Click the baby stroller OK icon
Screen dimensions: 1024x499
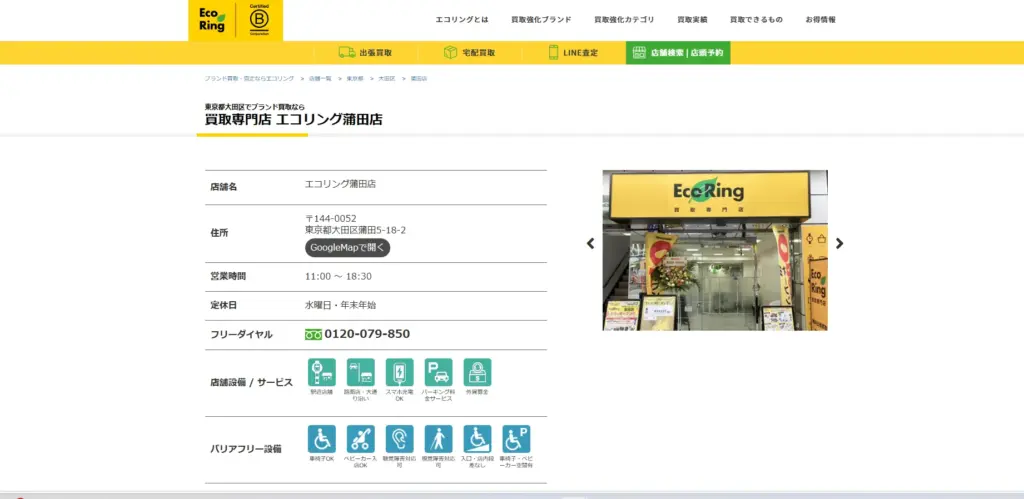[360, 439]
